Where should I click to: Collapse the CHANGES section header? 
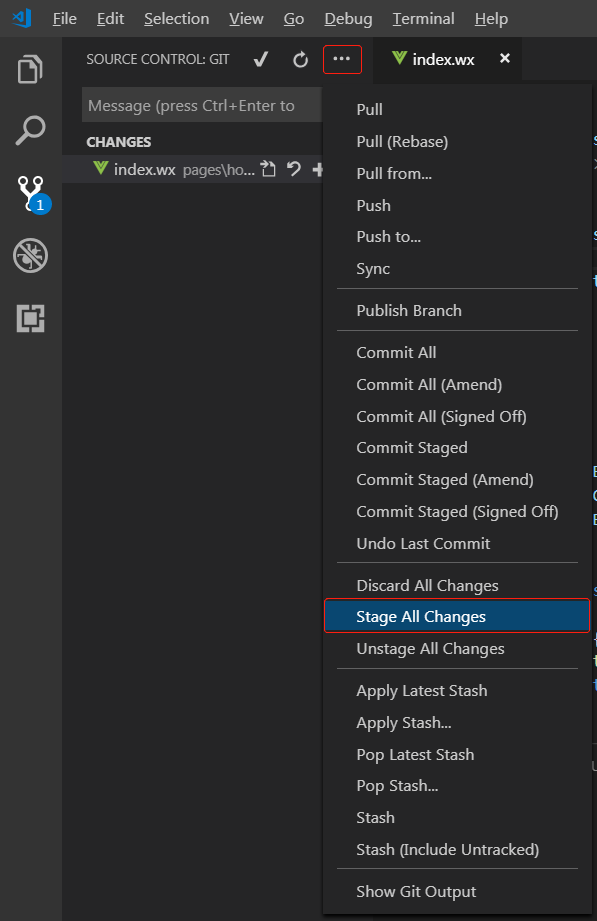[x=119, y=142]
